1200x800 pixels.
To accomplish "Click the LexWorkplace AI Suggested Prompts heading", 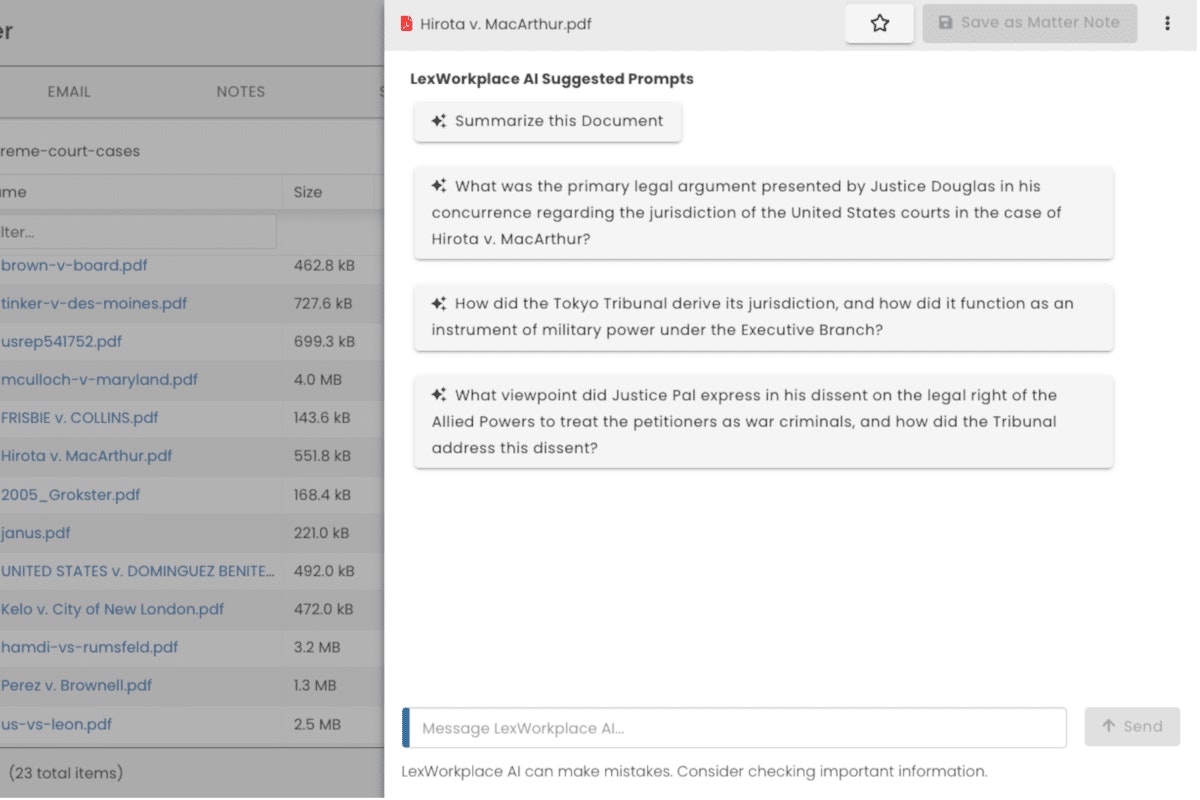I will pos(552,79).
